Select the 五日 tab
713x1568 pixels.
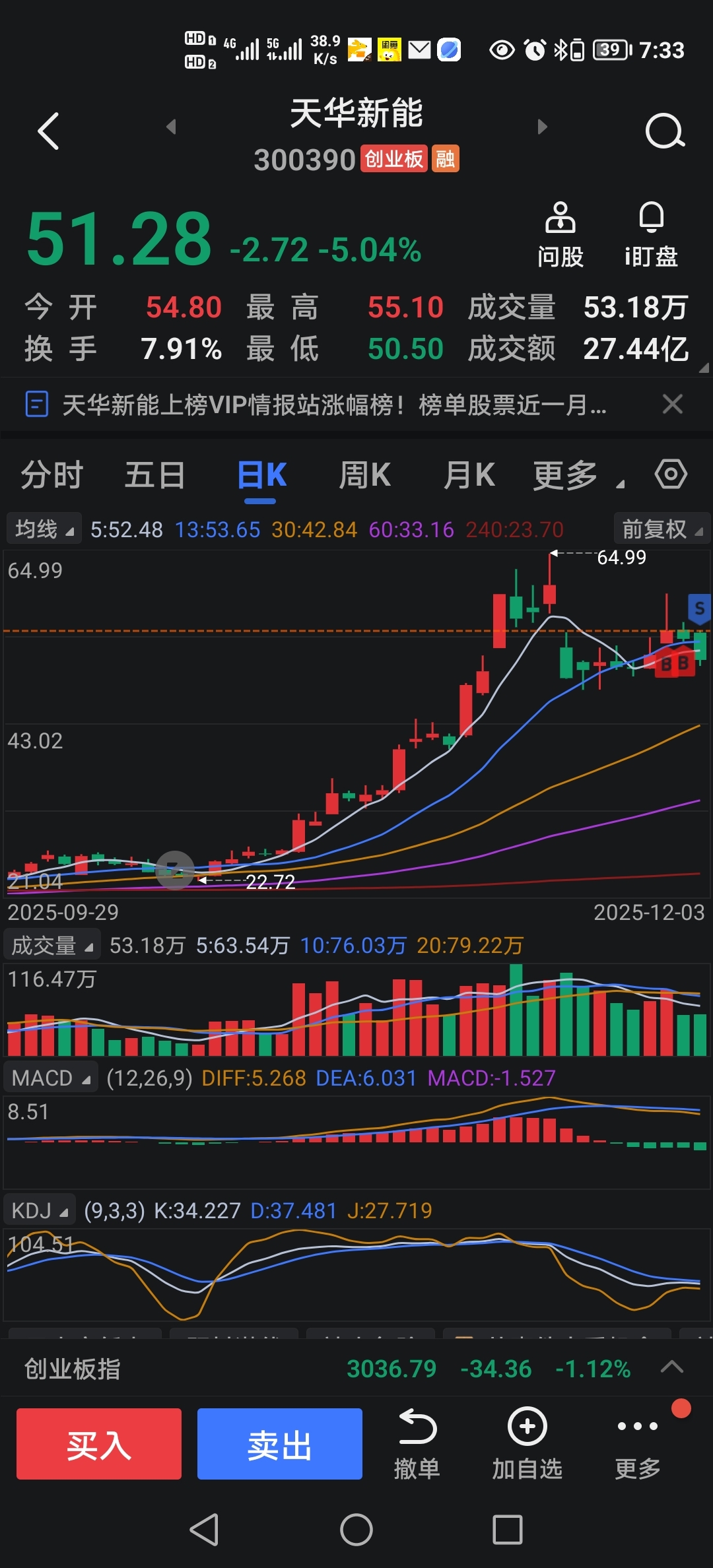click(155, 475)
